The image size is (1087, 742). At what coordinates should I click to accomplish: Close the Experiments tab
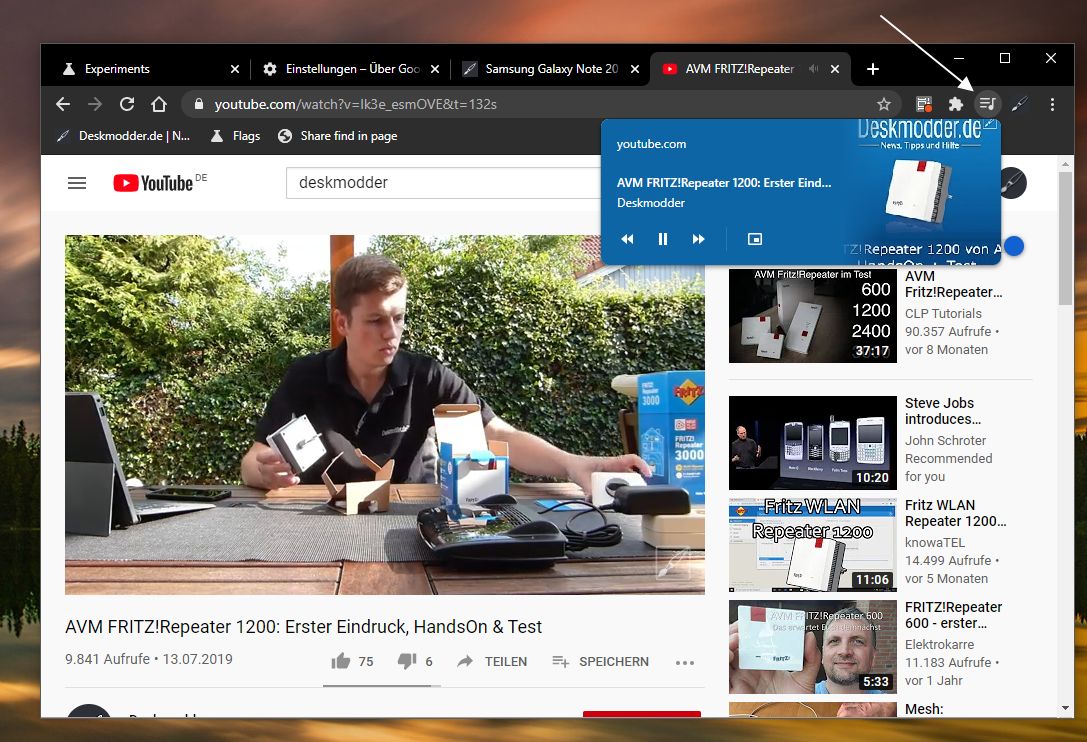(x=235, y=69)
